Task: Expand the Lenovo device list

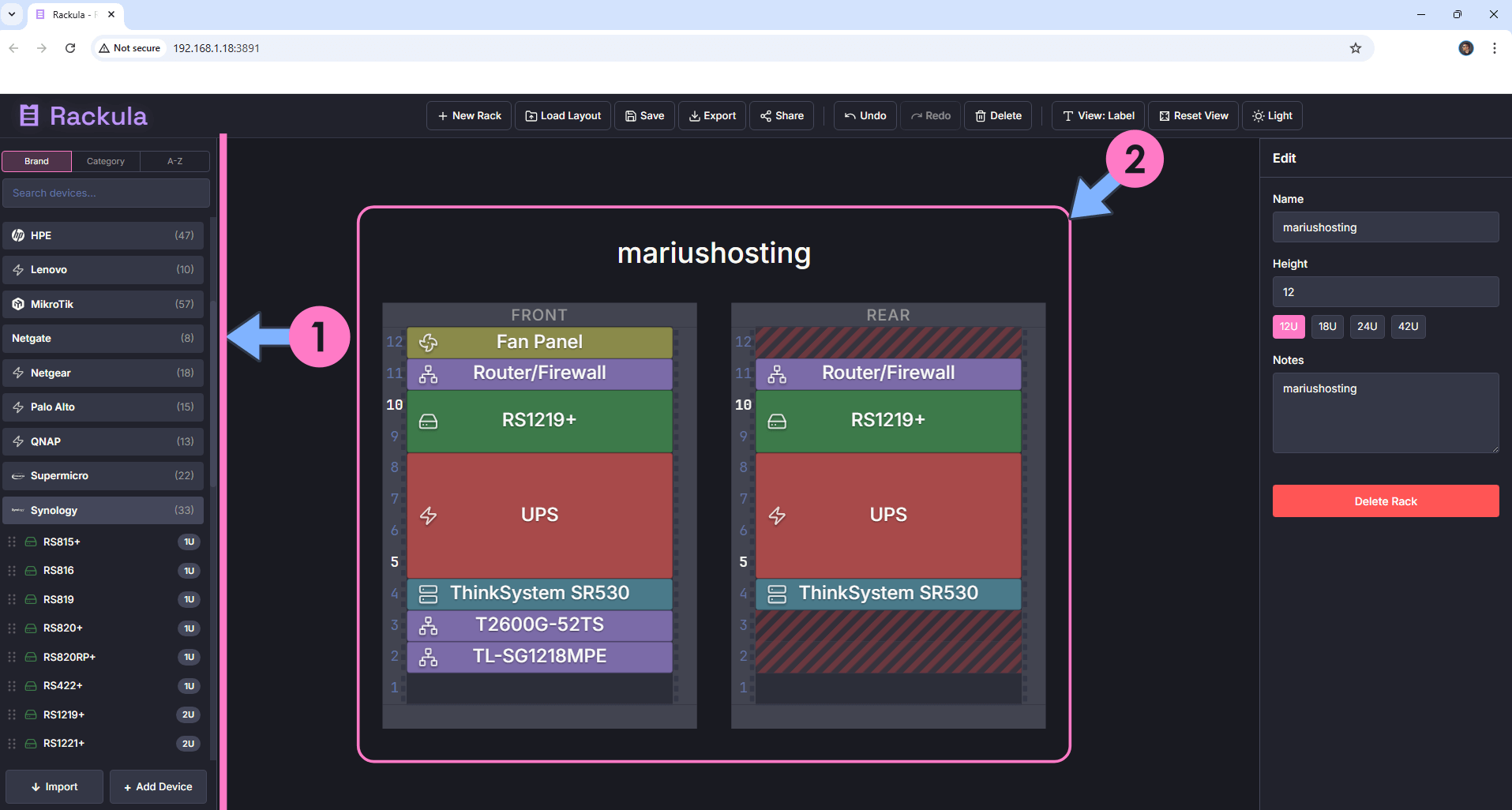Action: tap(103, 269)
